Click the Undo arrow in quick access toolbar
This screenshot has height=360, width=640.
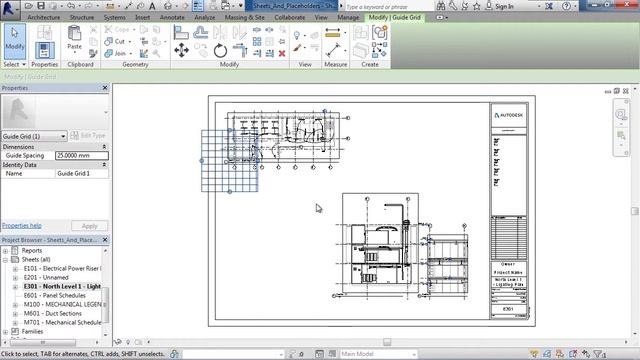71,6
